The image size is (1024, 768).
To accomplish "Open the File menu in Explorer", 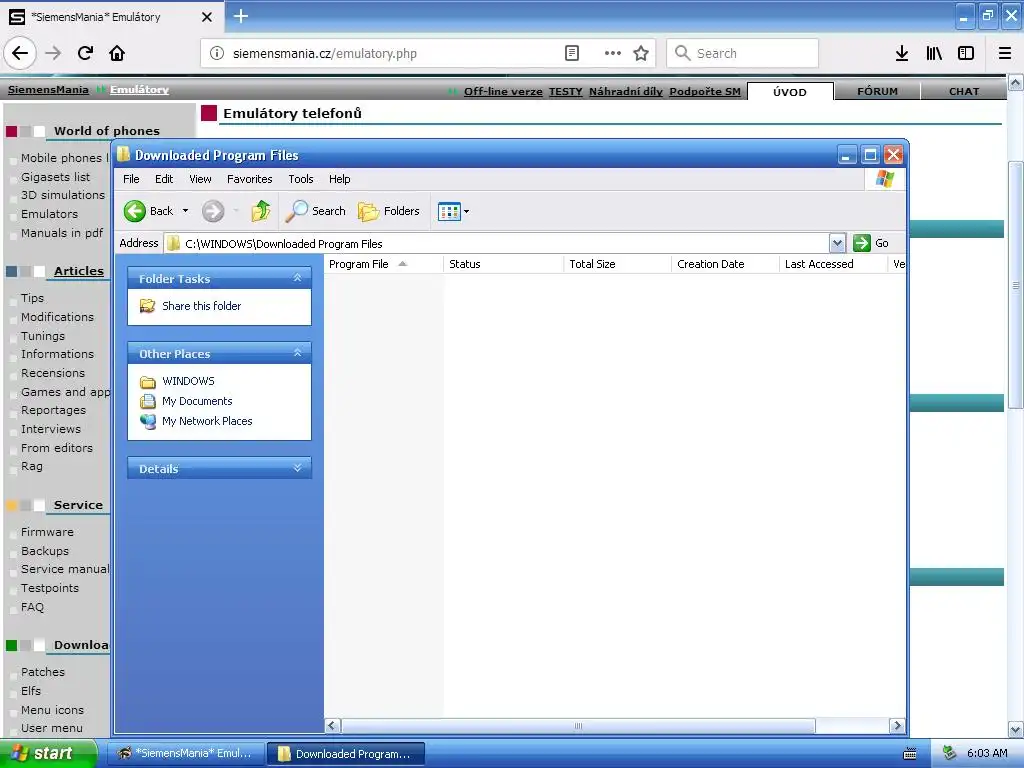I will click(x=131, y=179).
